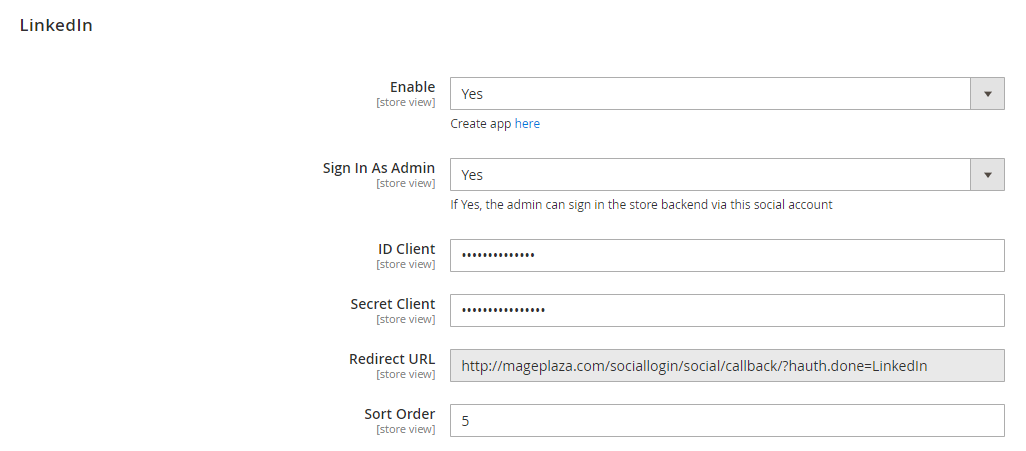Screen dimensions: 1026x451
Task: Click the store view scope under Sort Order
Action: pos(405,429)
